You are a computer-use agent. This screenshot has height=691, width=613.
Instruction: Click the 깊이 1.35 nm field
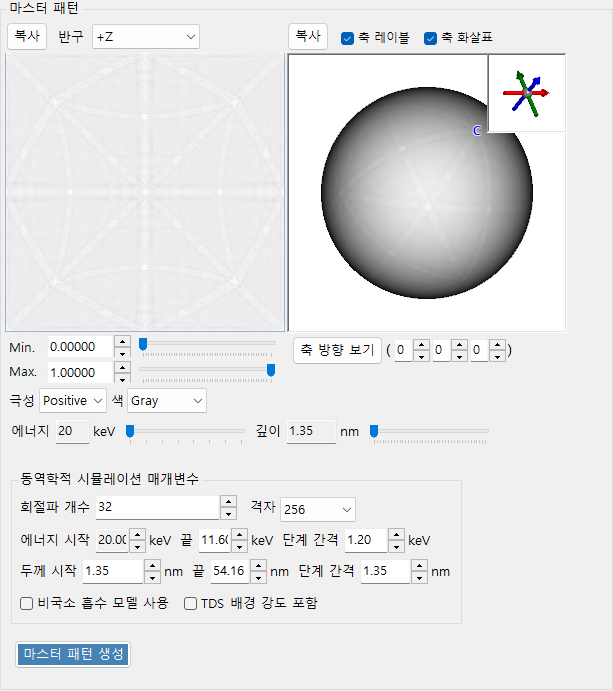[x=311, y=431]
